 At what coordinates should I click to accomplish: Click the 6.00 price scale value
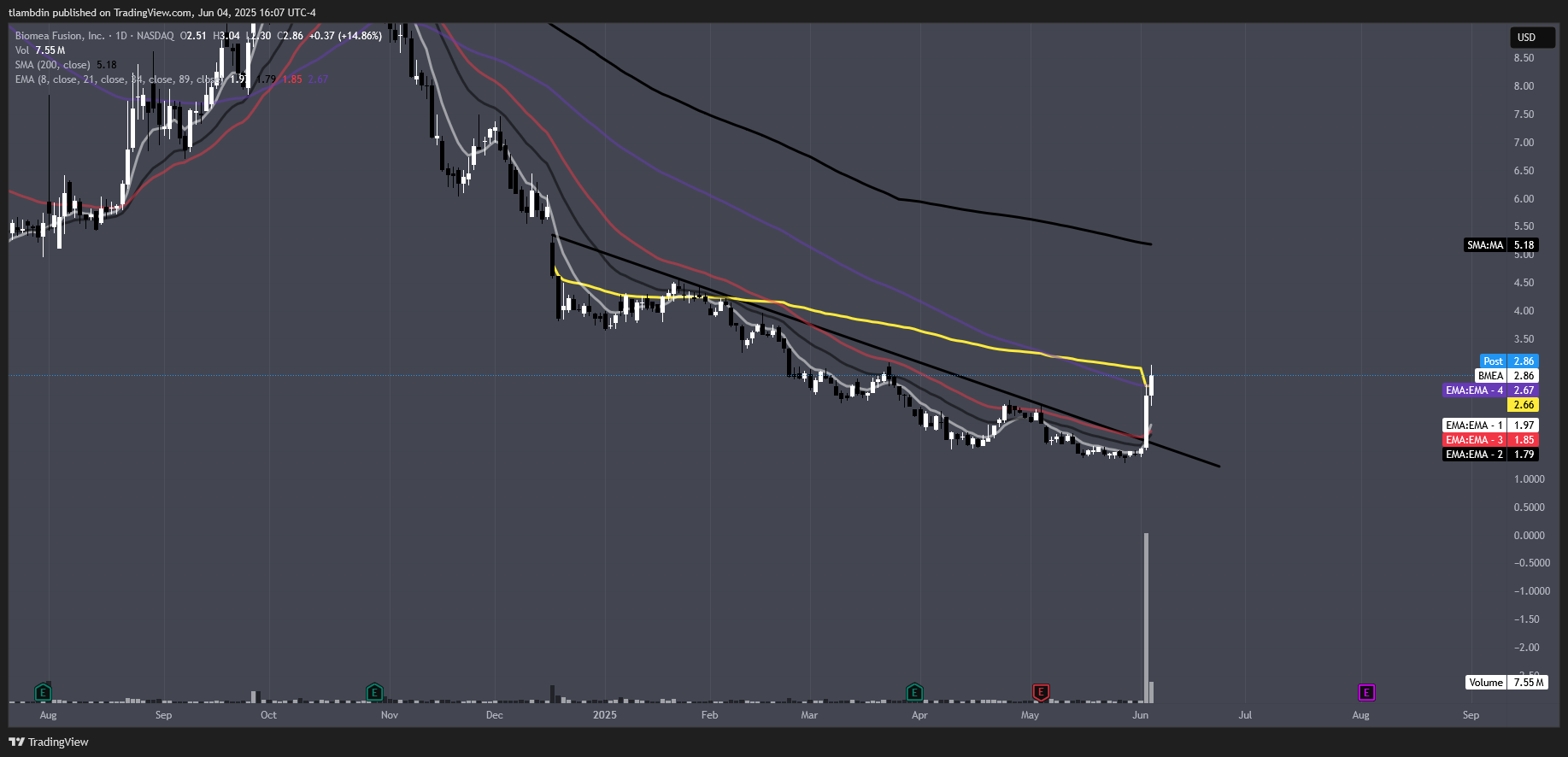1524,199
